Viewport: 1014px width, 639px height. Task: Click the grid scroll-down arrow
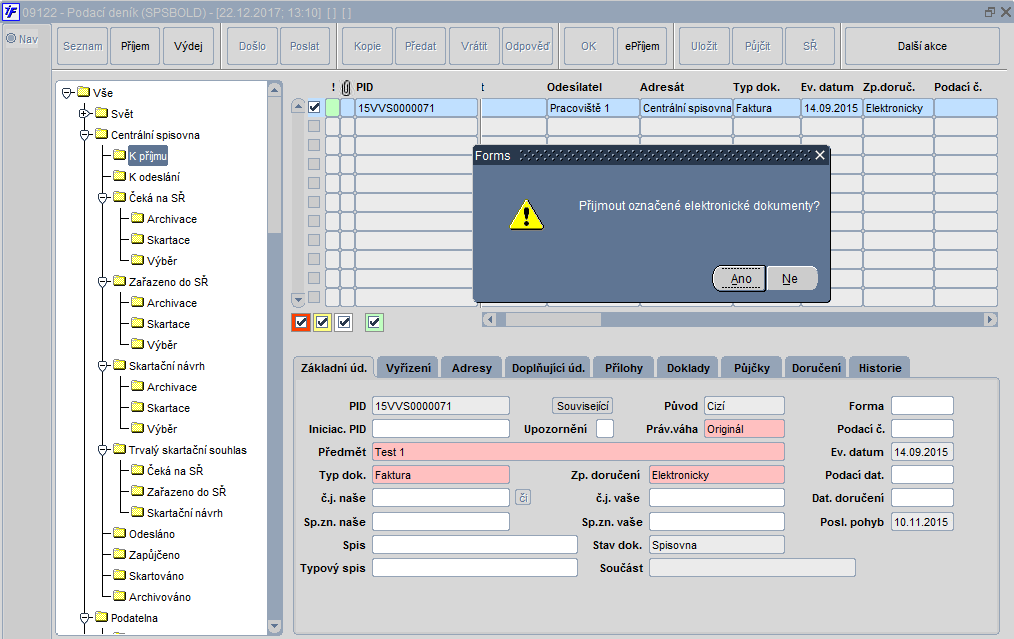click(x=298, y=299)
